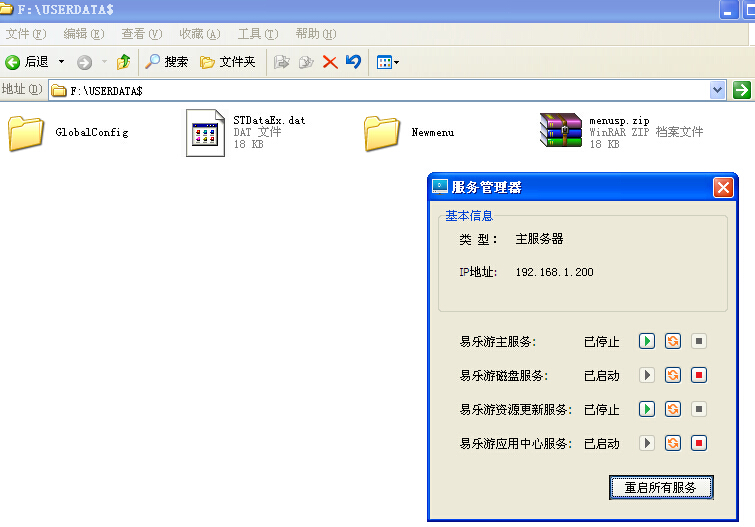Image resolution: width=755 pixels, height=527 pixels.
Task: Stop the 易乐游资源更新服务 service
Action: (699, 409)
